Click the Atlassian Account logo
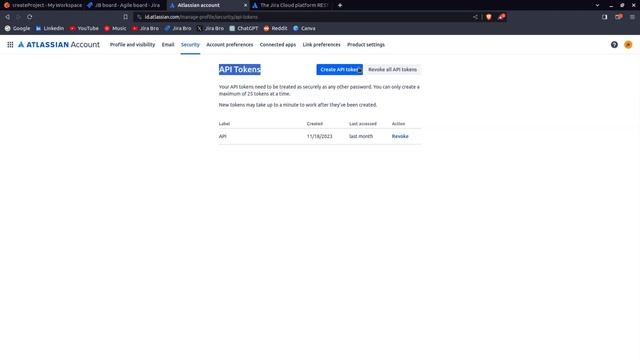 coord(59,44)
